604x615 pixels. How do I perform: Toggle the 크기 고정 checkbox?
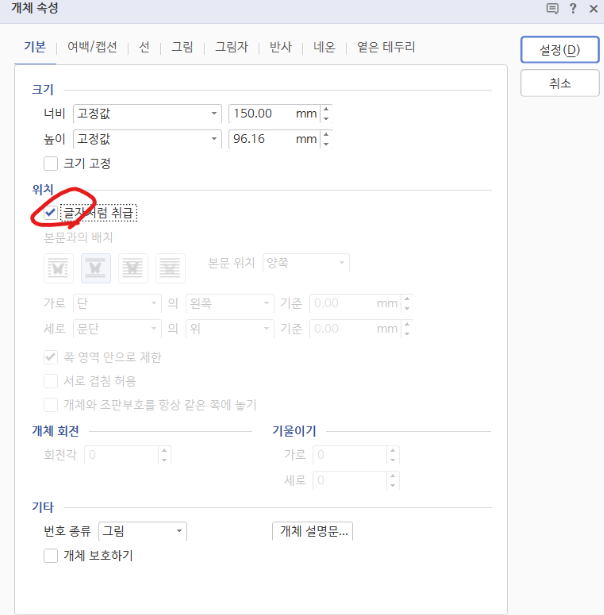click(51, 164)
